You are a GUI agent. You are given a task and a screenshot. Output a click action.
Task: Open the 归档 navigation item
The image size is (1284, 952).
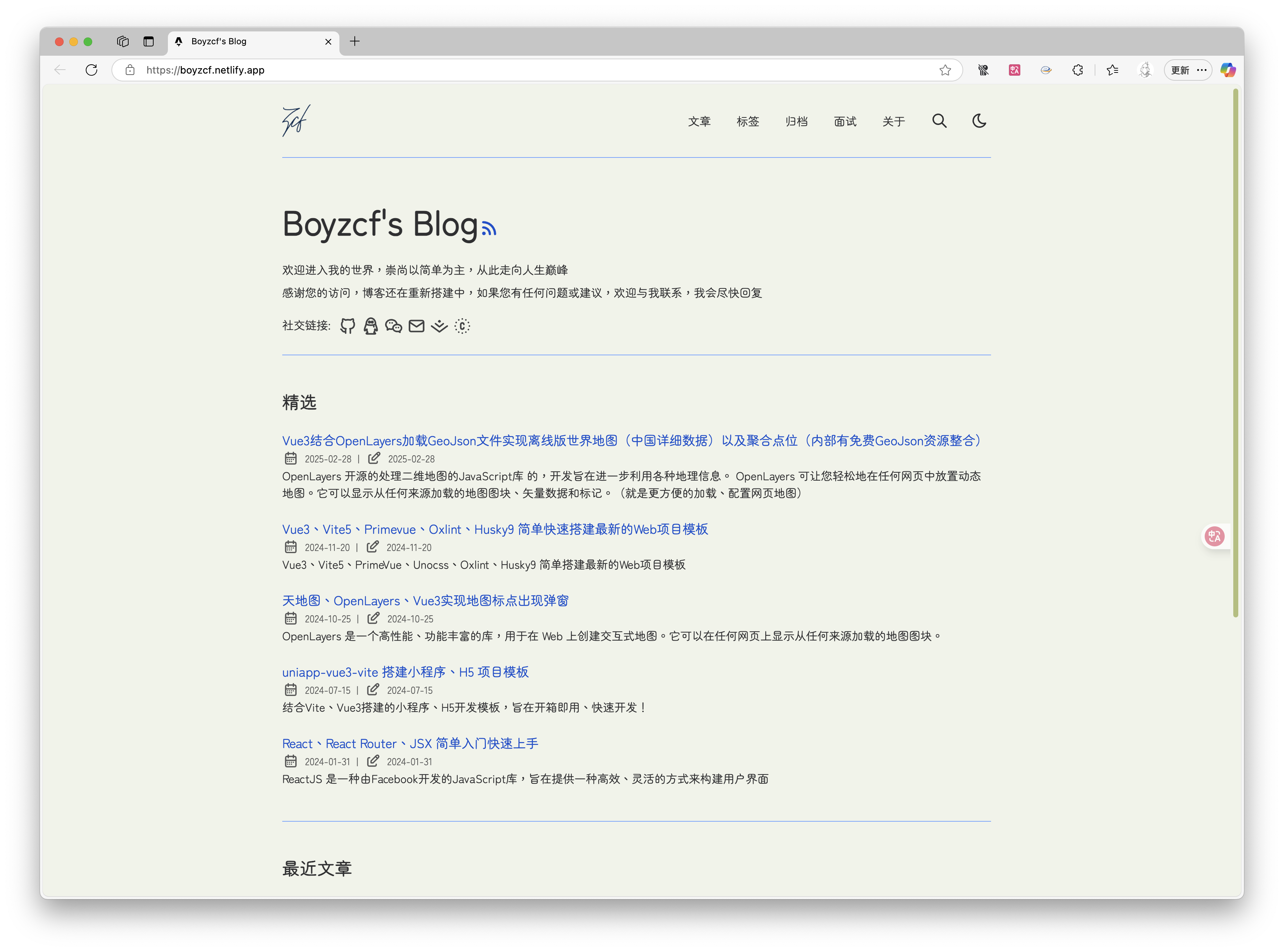[x=796, y=122]
